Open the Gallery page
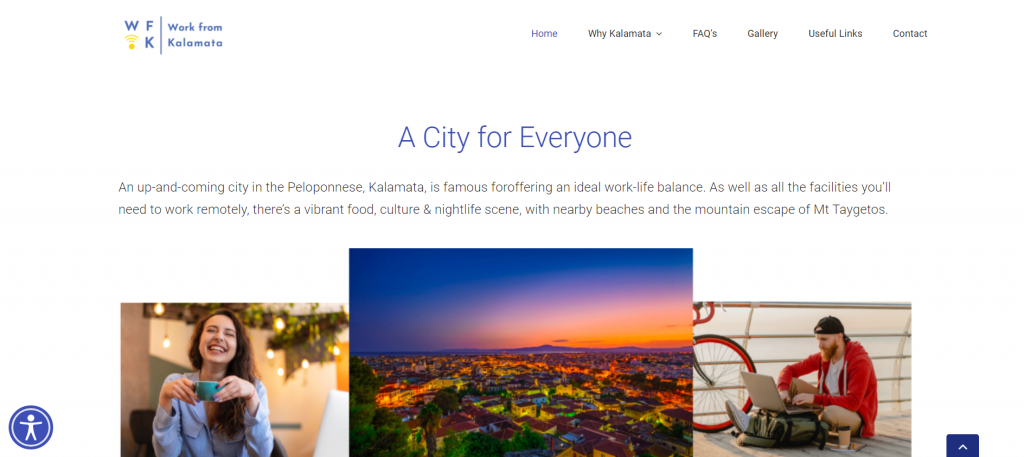Viewport: 1024px width, 457px height. click(x=762, y=33)
